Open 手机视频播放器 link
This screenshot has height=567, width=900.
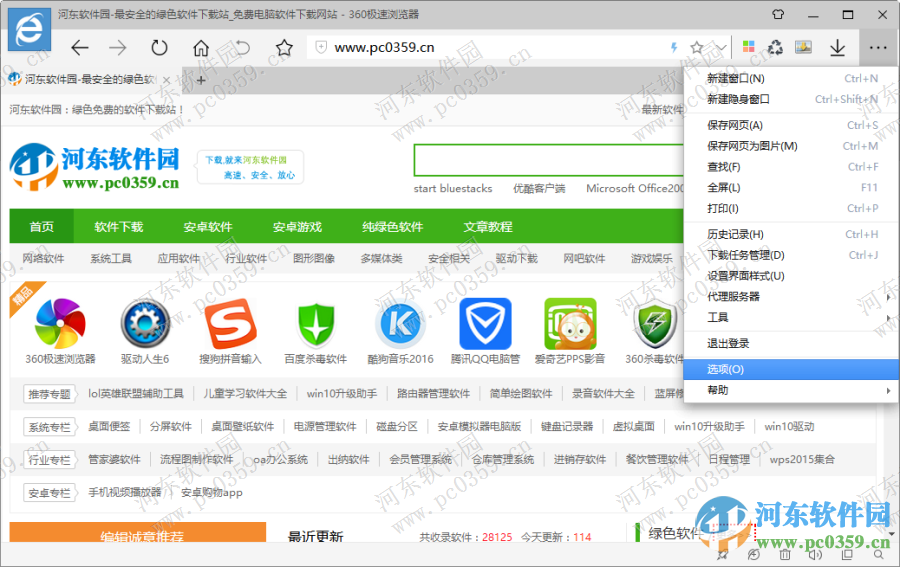(x=125, y=492)
